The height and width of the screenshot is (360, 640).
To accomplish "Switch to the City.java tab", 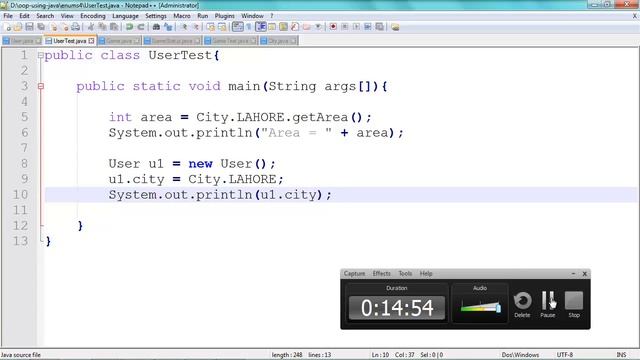I will coord(278,41).
